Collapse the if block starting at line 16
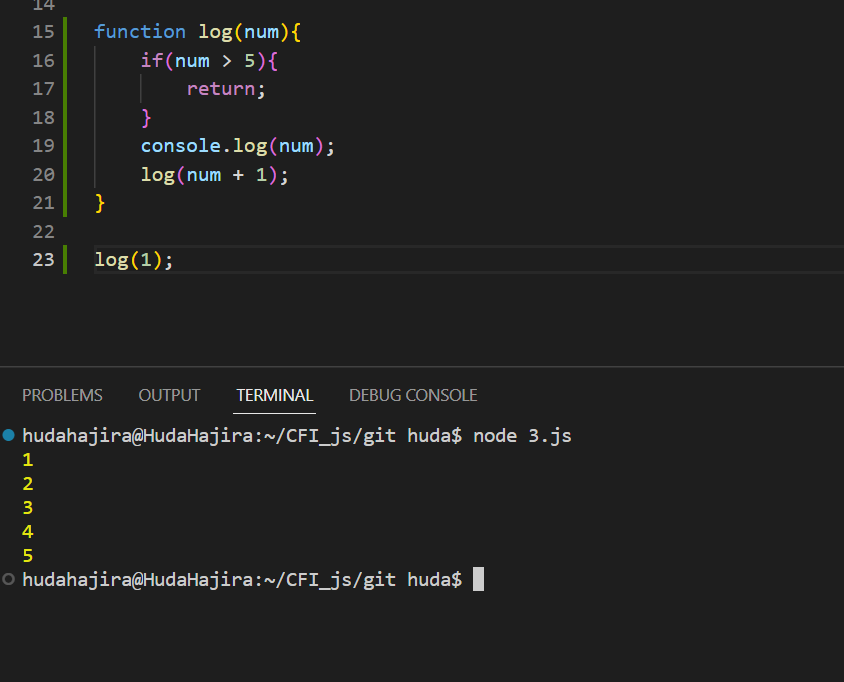The height and width of the screenshot is (682, 844). tap(78, 60)
